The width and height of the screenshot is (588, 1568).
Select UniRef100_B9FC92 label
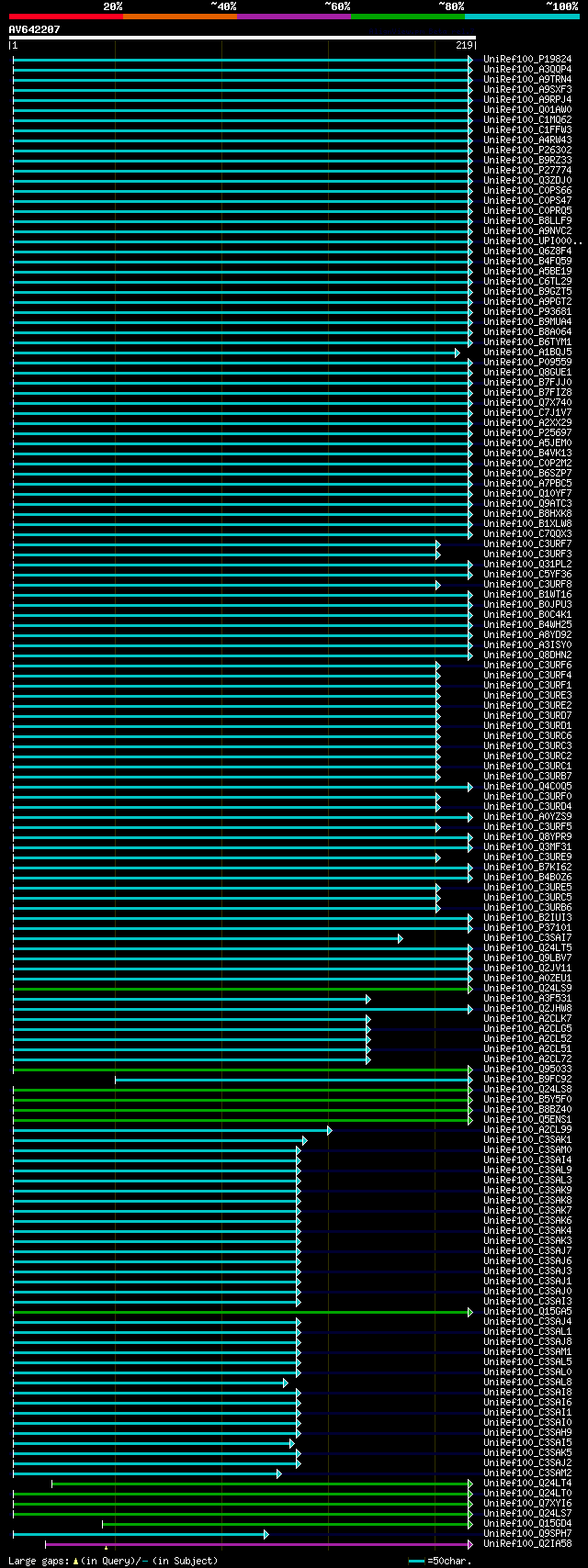[x=527, y=1079]
